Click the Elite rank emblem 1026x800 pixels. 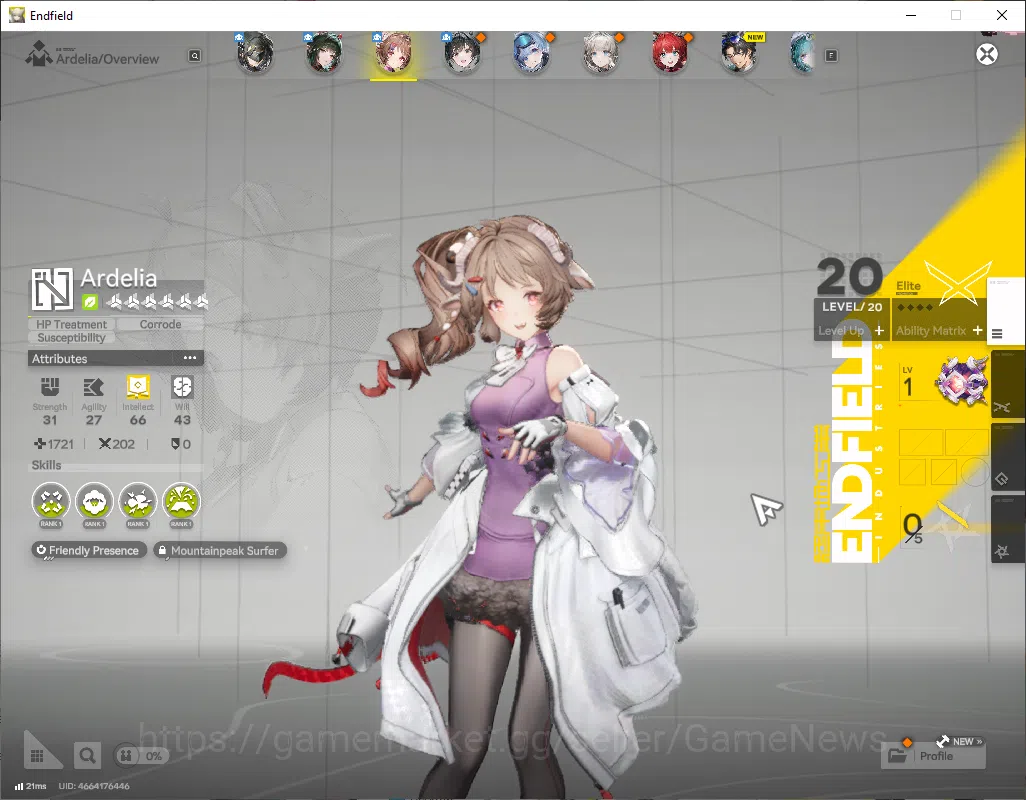(x=957, y=285)
